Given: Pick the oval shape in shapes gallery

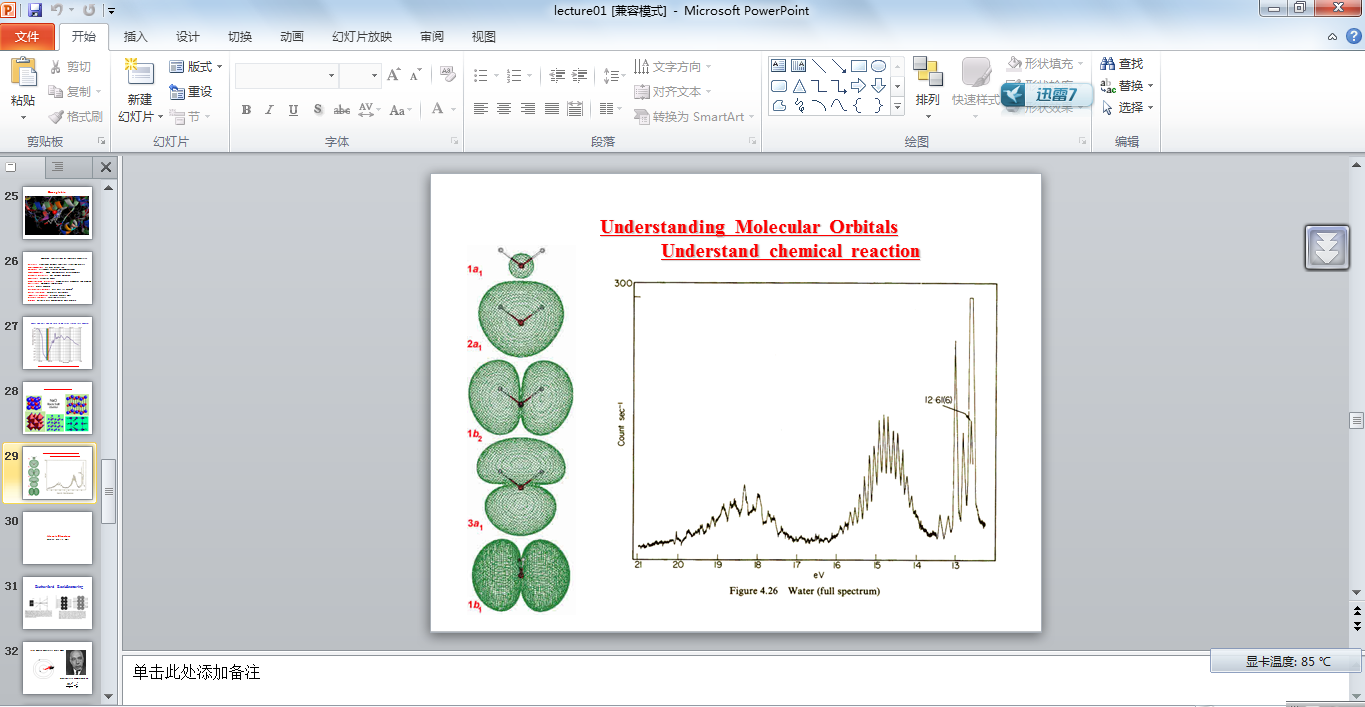Looking at the screenshot, I should coord(878,66).
